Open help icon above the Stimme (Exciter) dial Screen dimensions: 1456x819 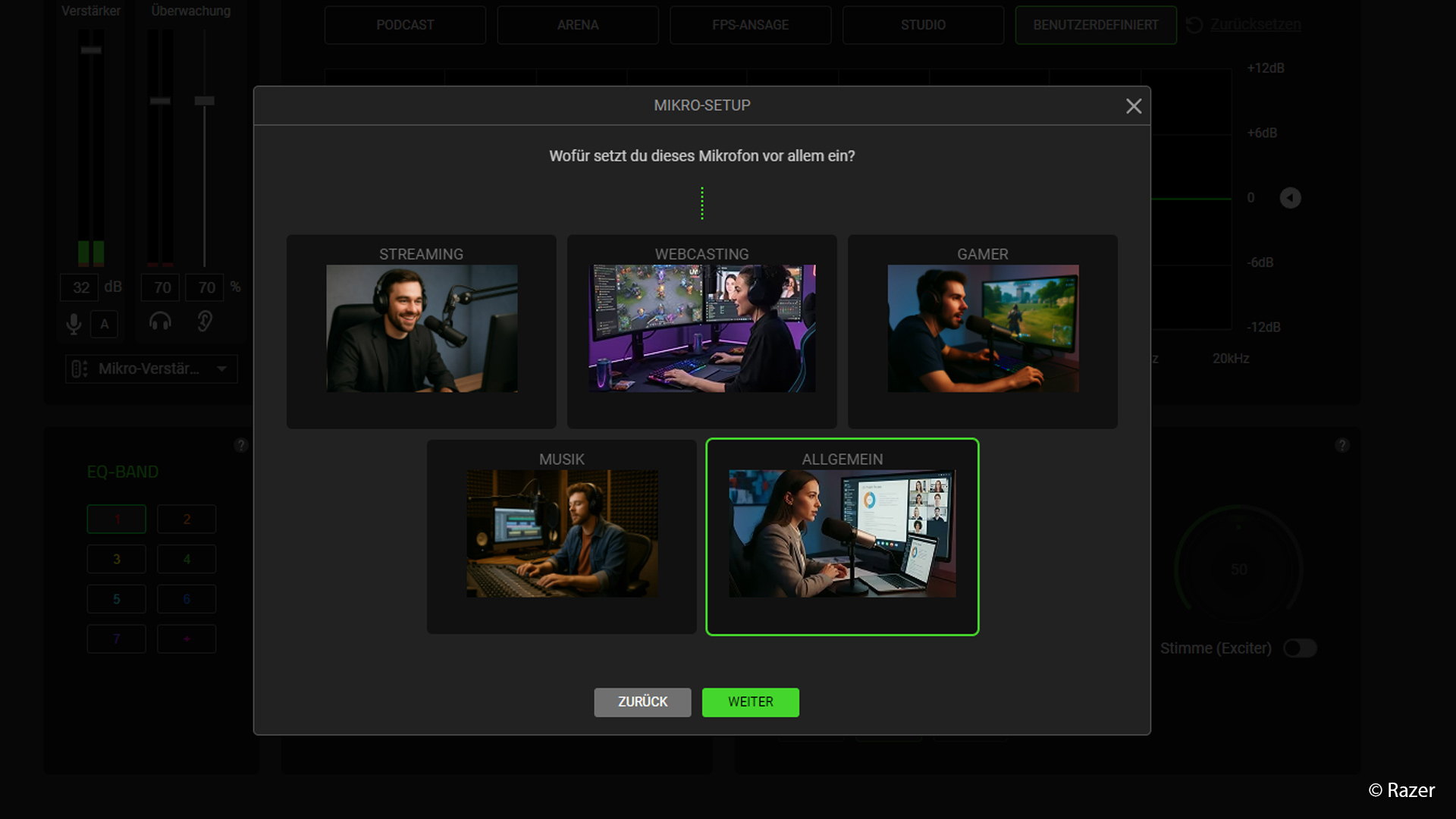pos(1342,445)
